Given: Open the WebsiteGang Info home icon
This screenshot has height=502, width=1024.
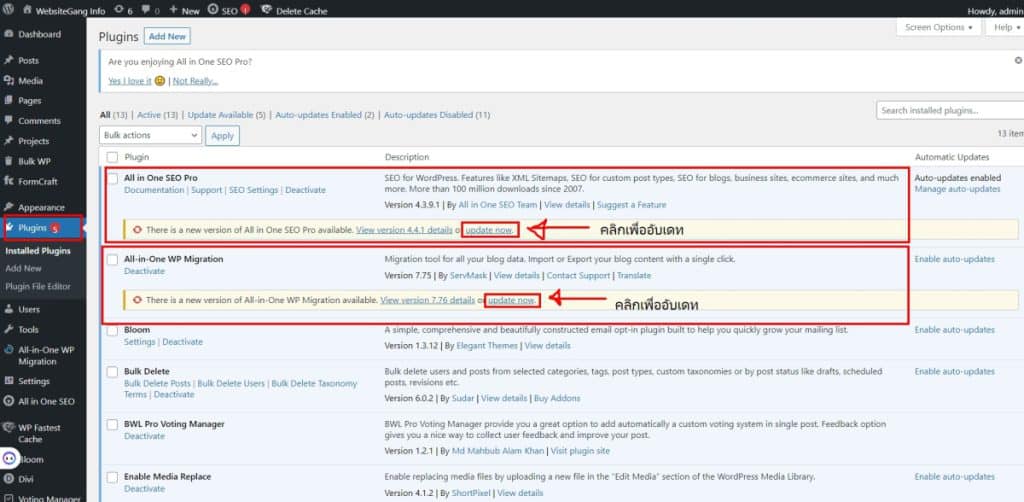Looking at the screenshot, I should [x=27, y=10].
